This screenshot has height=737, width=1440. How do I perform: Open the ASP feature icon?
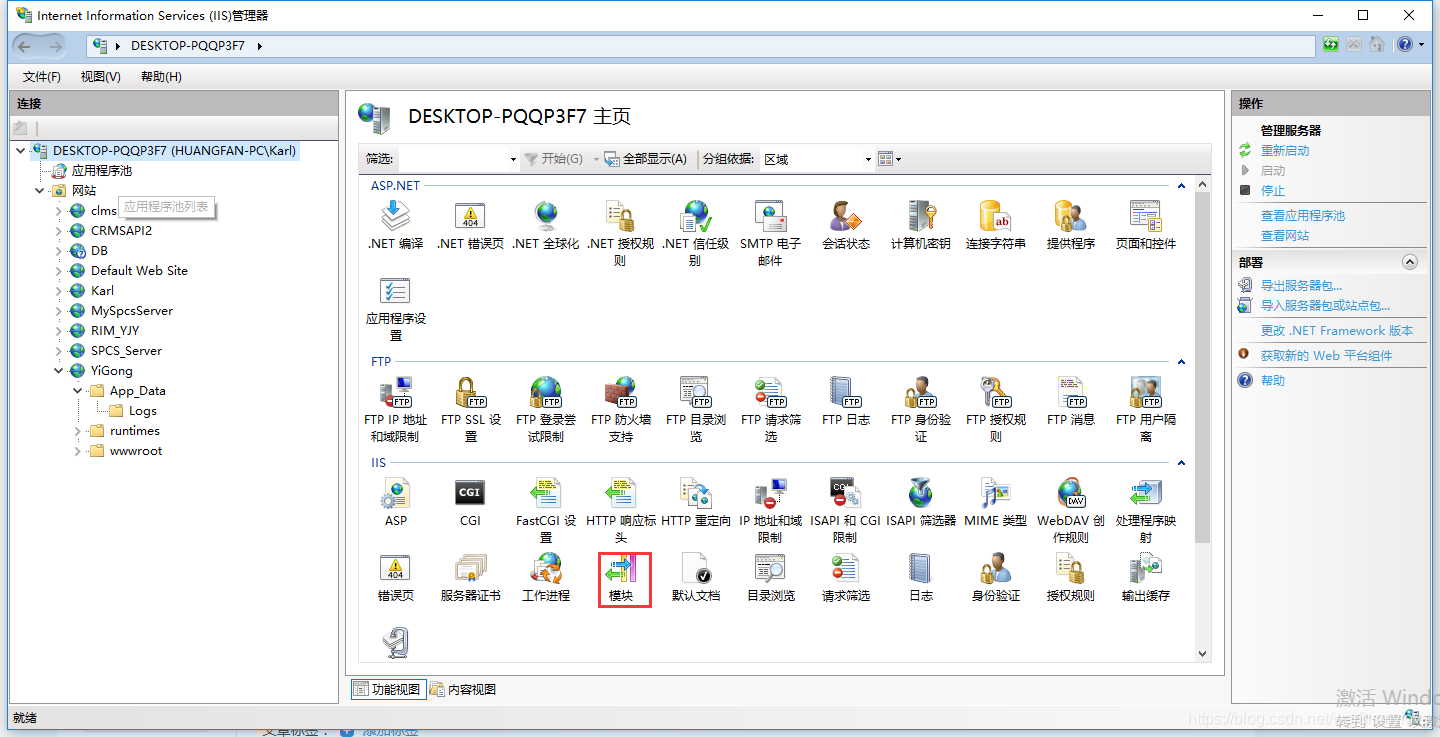tap(396, 503)
